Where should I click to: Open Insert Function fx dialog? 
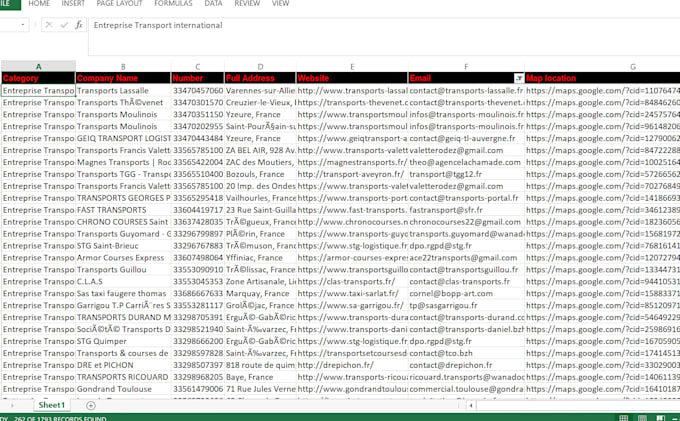tap(78, 25)
